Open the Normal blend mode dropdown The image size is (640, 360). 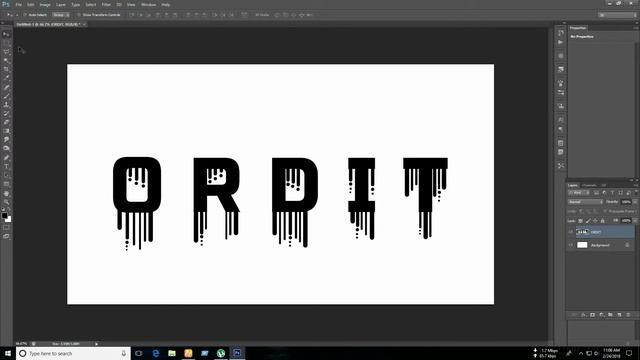[585, 202]
